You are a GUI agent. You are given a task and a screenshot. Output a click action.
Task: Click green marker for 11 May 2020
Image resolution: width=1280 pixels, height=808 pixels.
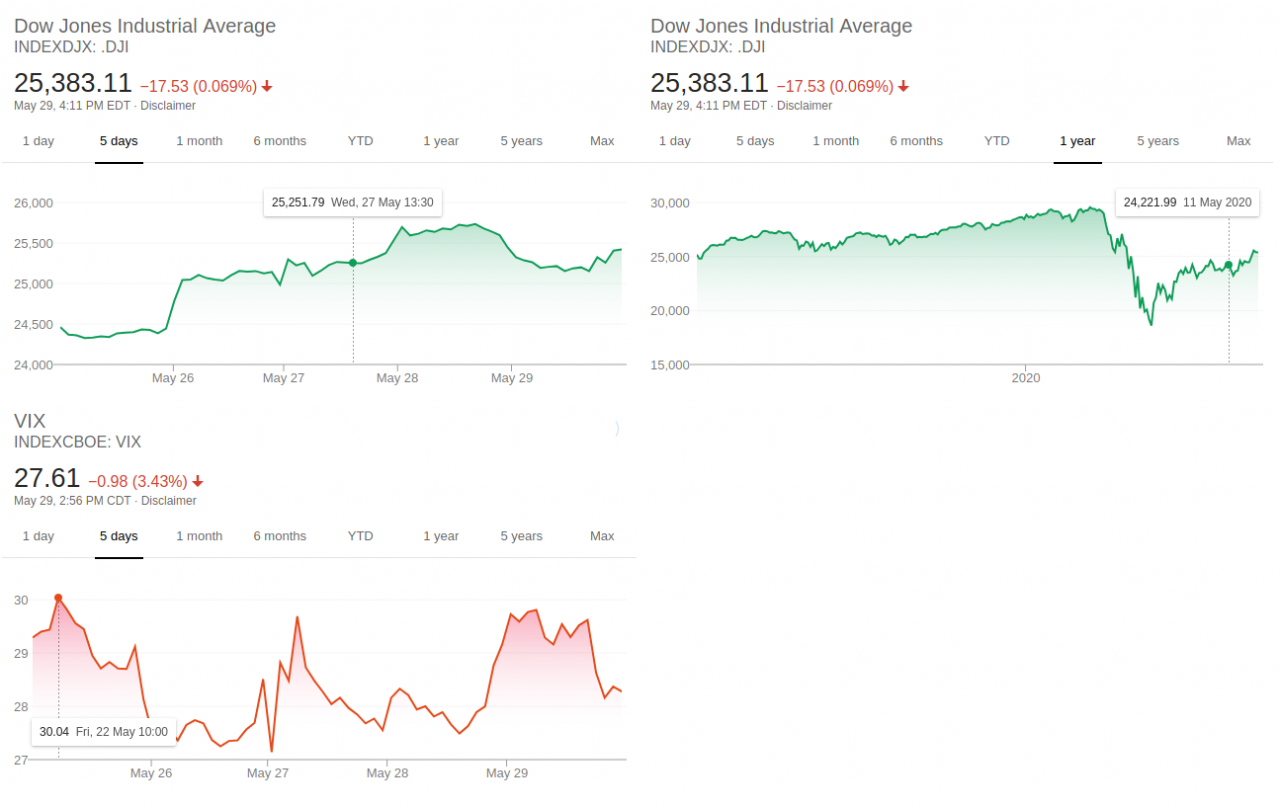tap(1229, 265)
